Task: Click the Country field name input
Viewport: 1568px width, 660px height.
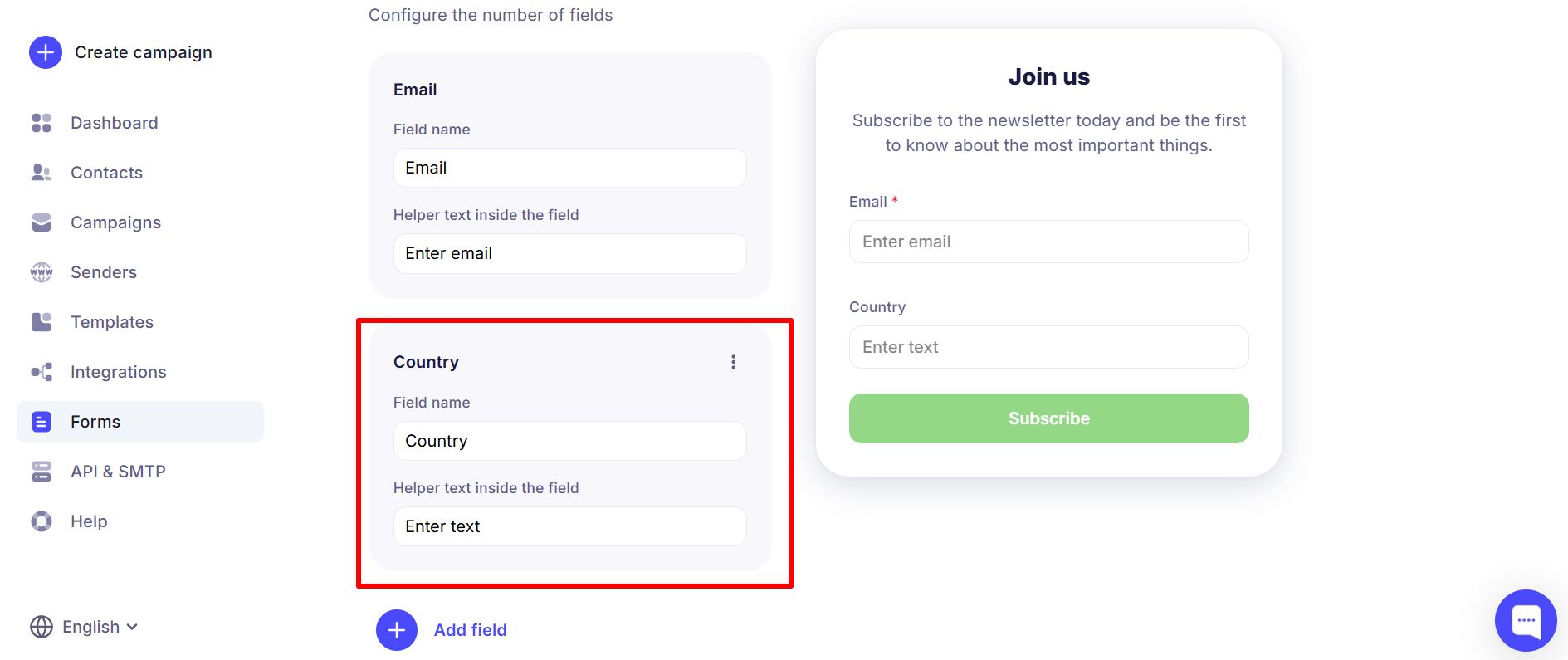Action: [569, 441]
